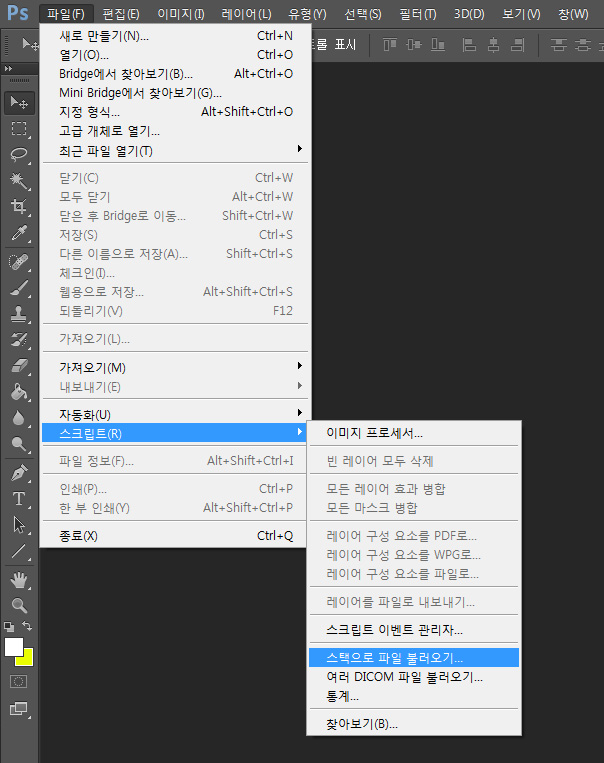The height and width of the screenshot is (763, 604).
Task: Select the Lasso tool
Action: (x=18, y=154)
